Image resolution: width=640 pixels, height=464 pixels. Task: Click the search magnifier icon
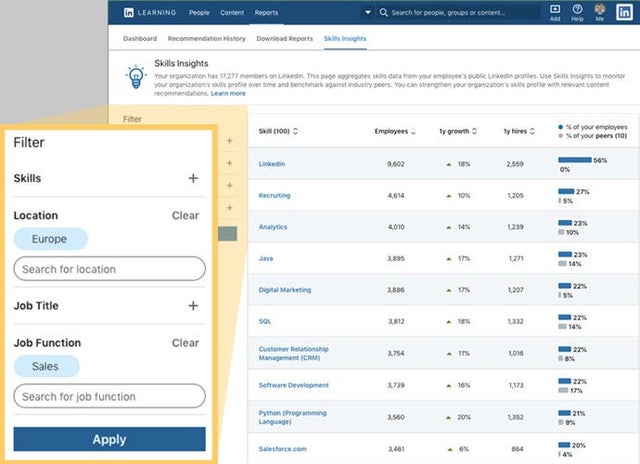383,13
